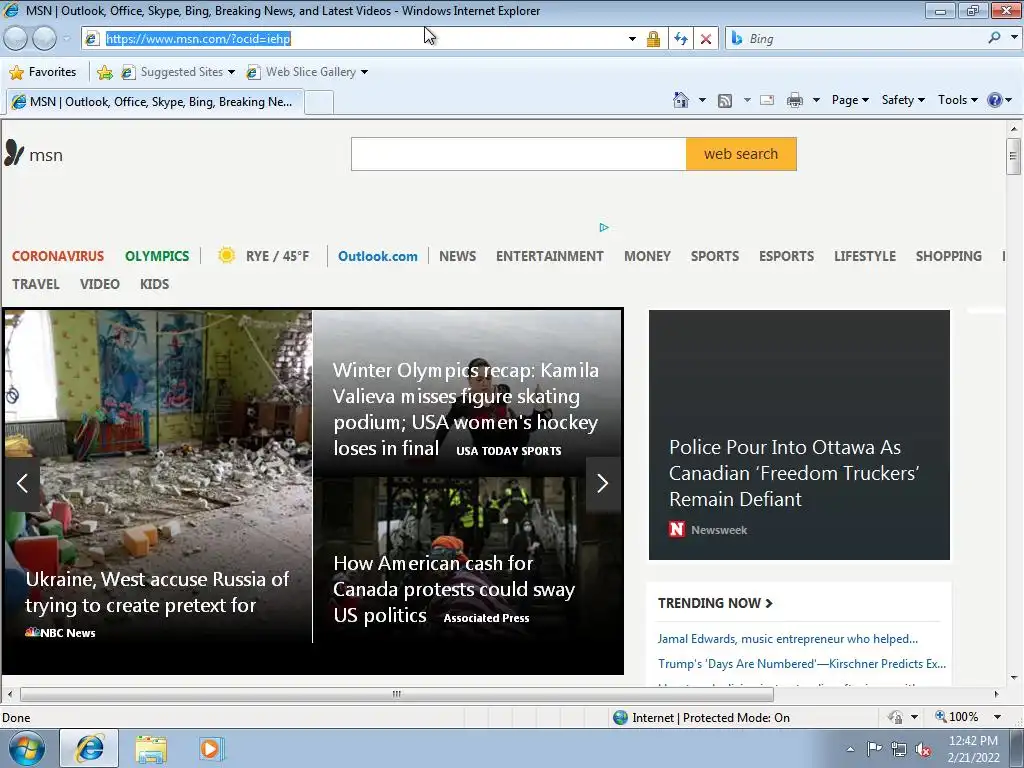Open the Outlook.com link
Screen dimensions: 1024x768
click(x=377, y=256)
